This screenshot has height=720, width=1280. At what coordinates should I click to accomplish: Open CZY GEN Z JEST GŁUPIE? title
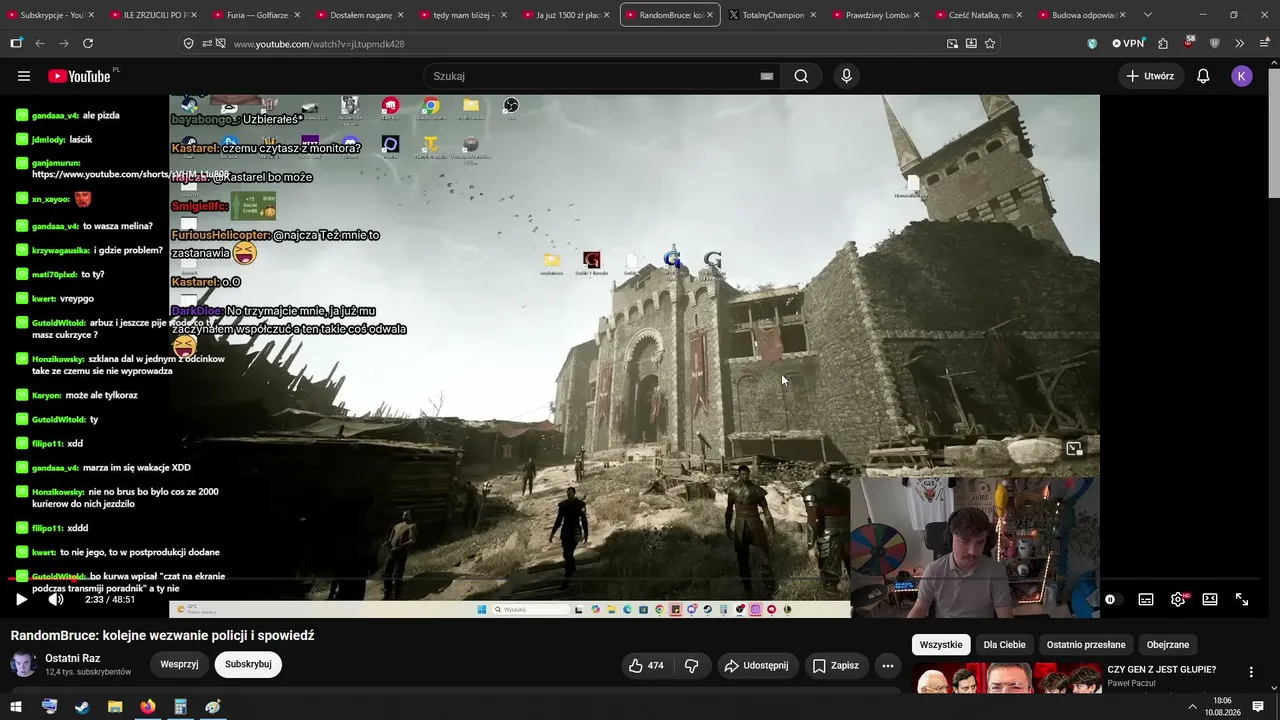point(1162,670)
